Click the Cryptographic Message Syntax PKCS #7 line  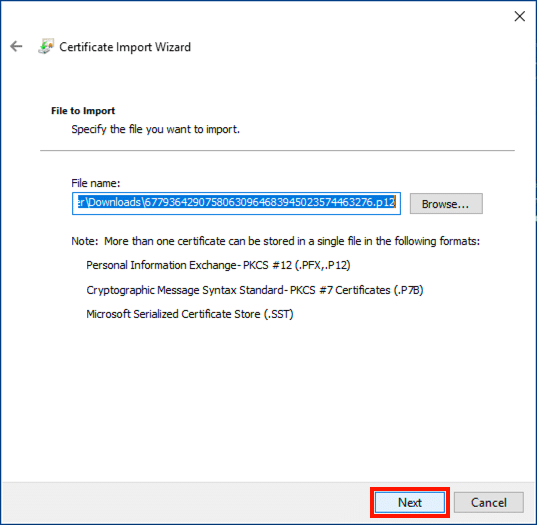point(255,290)
